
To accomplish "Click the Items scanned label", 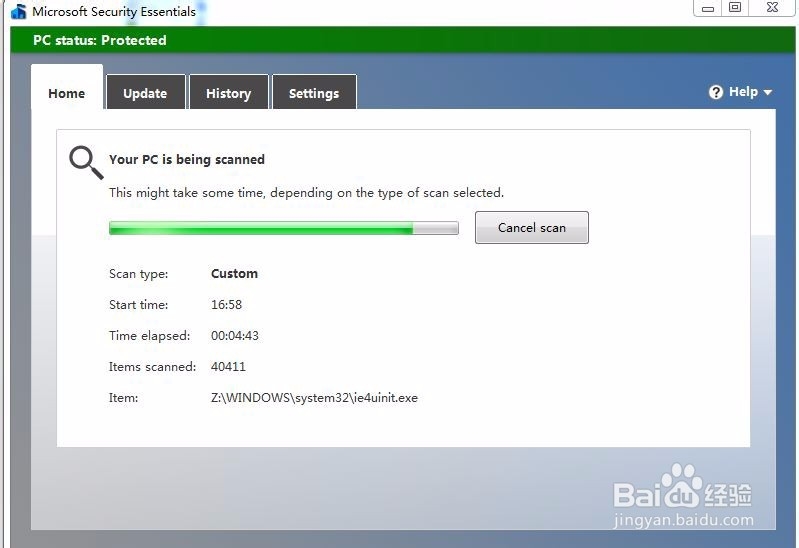I will point(152,367).
